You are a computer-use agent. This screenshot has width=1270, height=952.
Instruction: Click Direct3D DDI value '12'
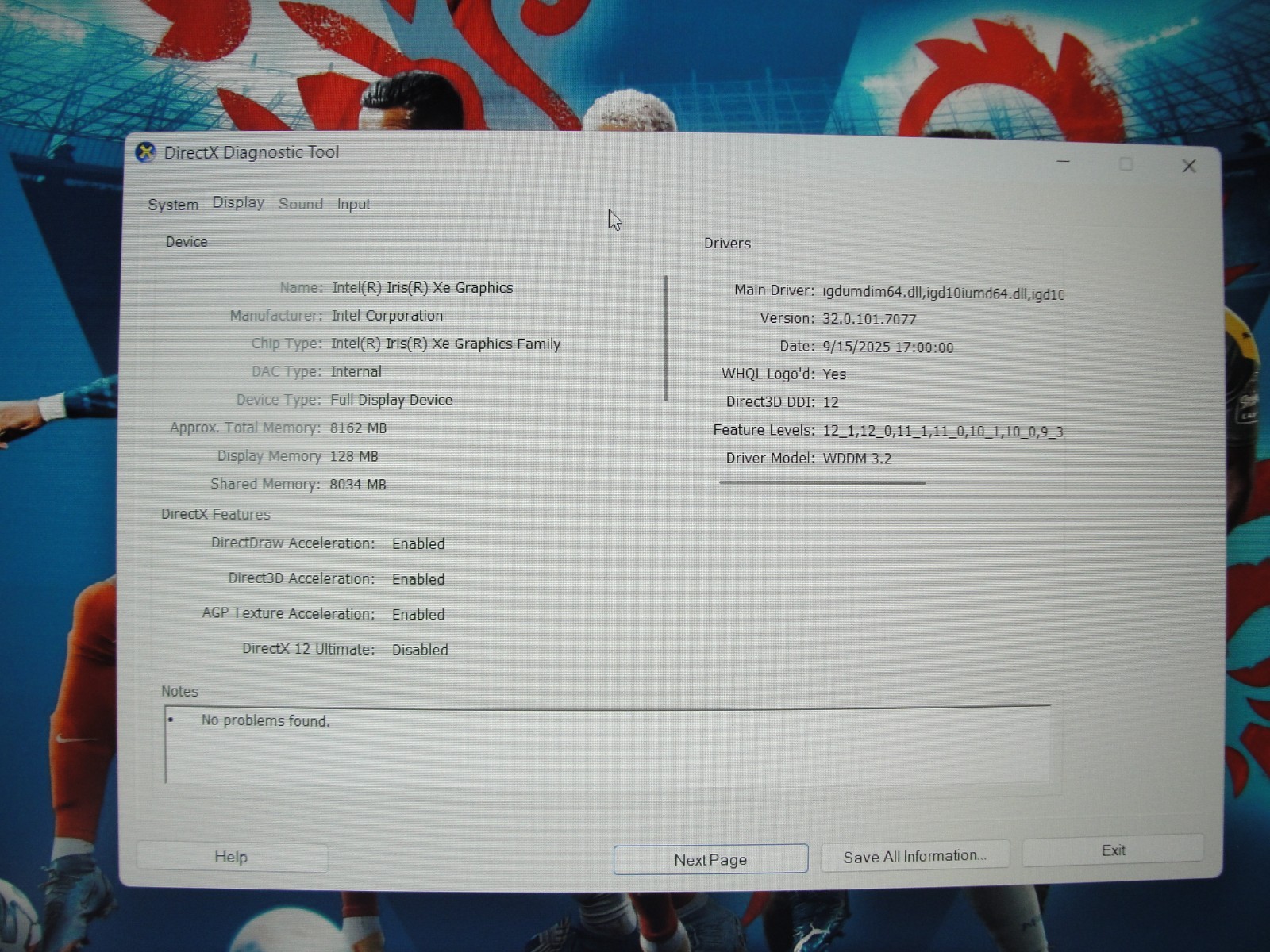[831, 403]
